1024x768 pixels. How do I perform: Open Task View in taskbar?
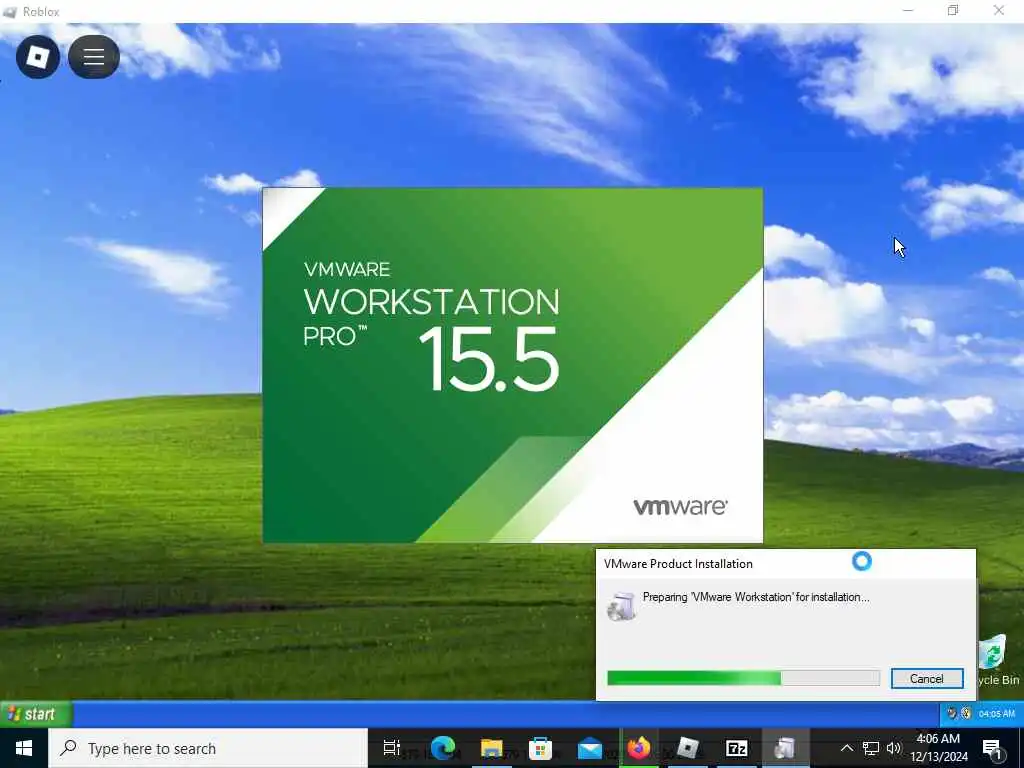point(392,748)
